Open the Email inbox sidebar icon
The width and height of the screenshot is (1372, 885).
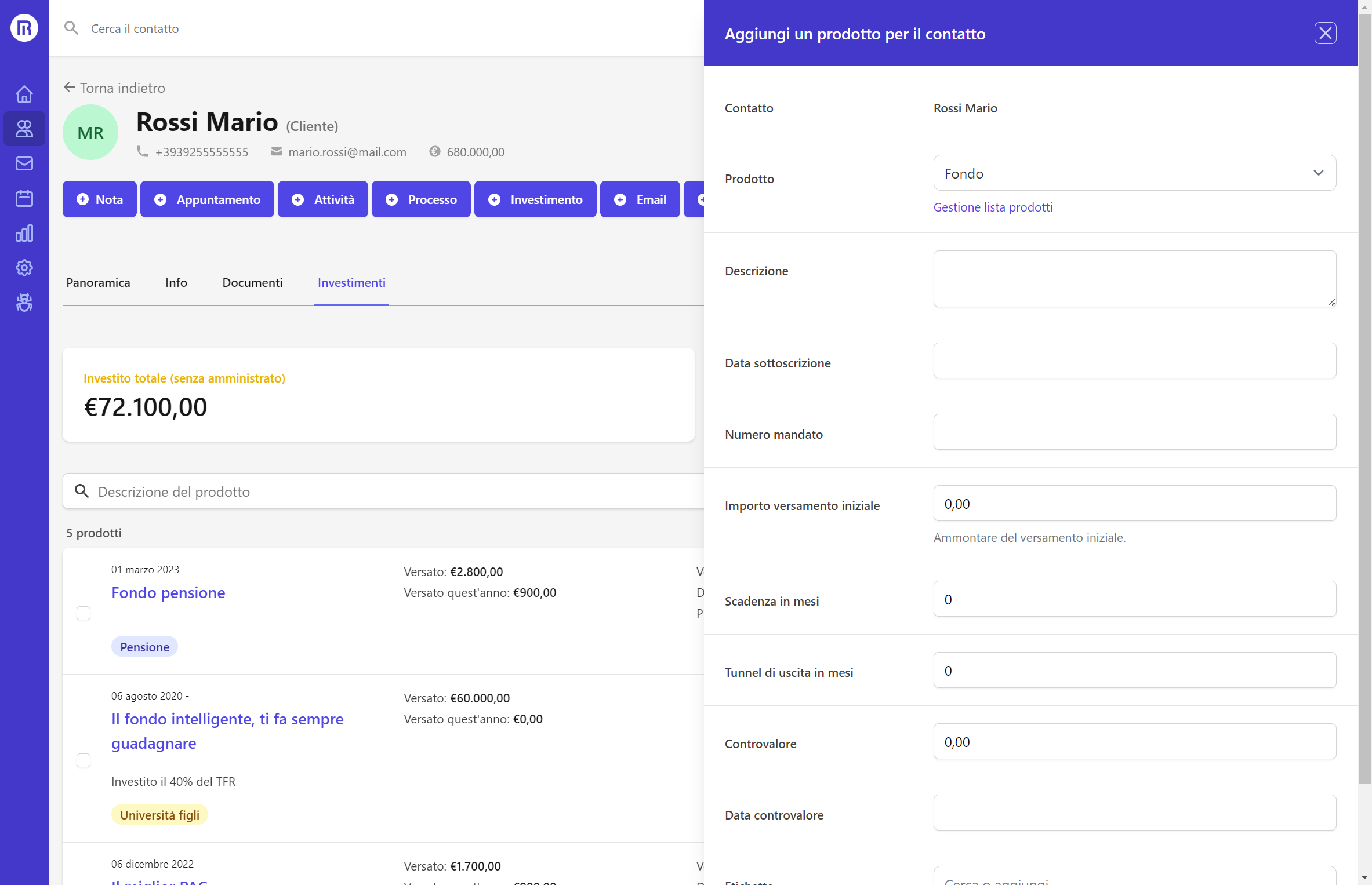click(24, 163)
